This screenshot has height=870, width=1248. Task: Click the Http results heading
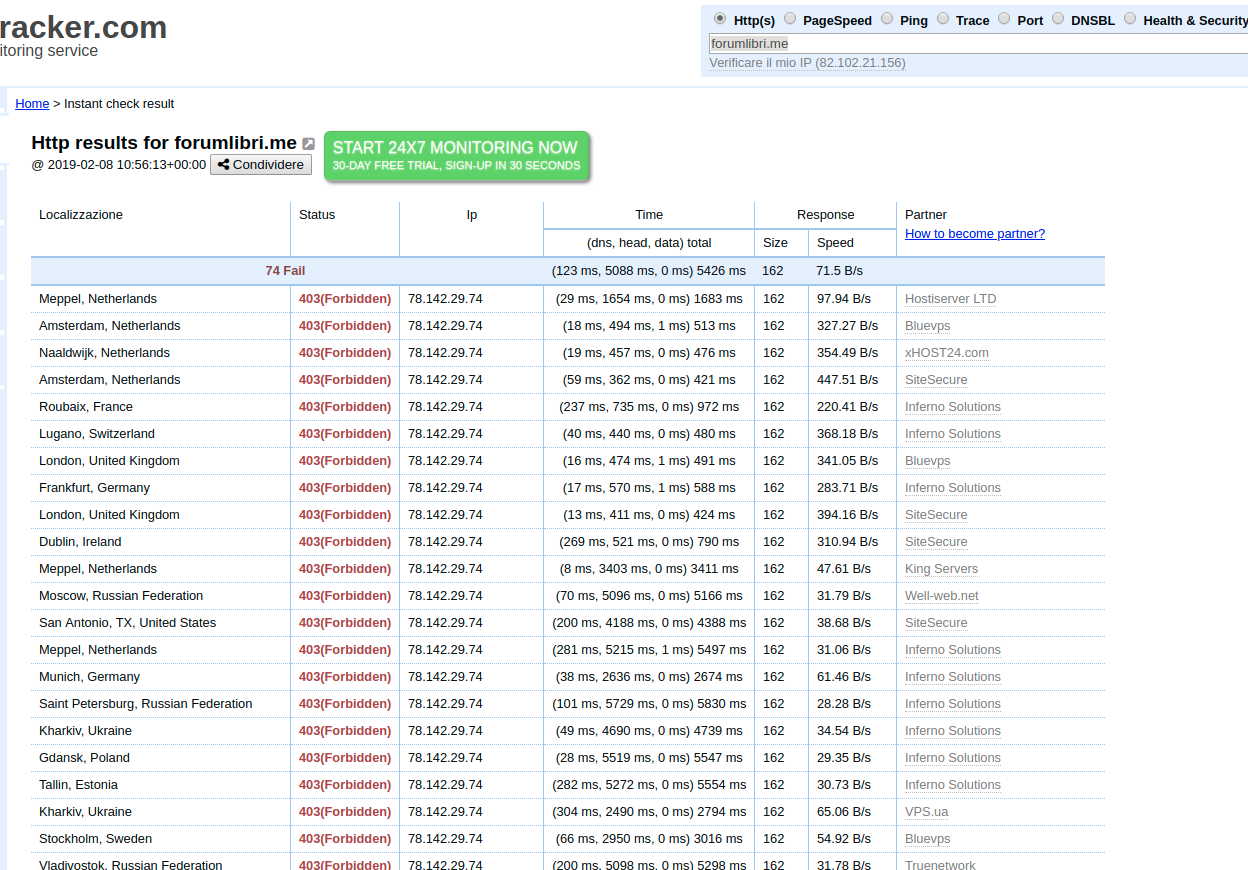(164, 143)
